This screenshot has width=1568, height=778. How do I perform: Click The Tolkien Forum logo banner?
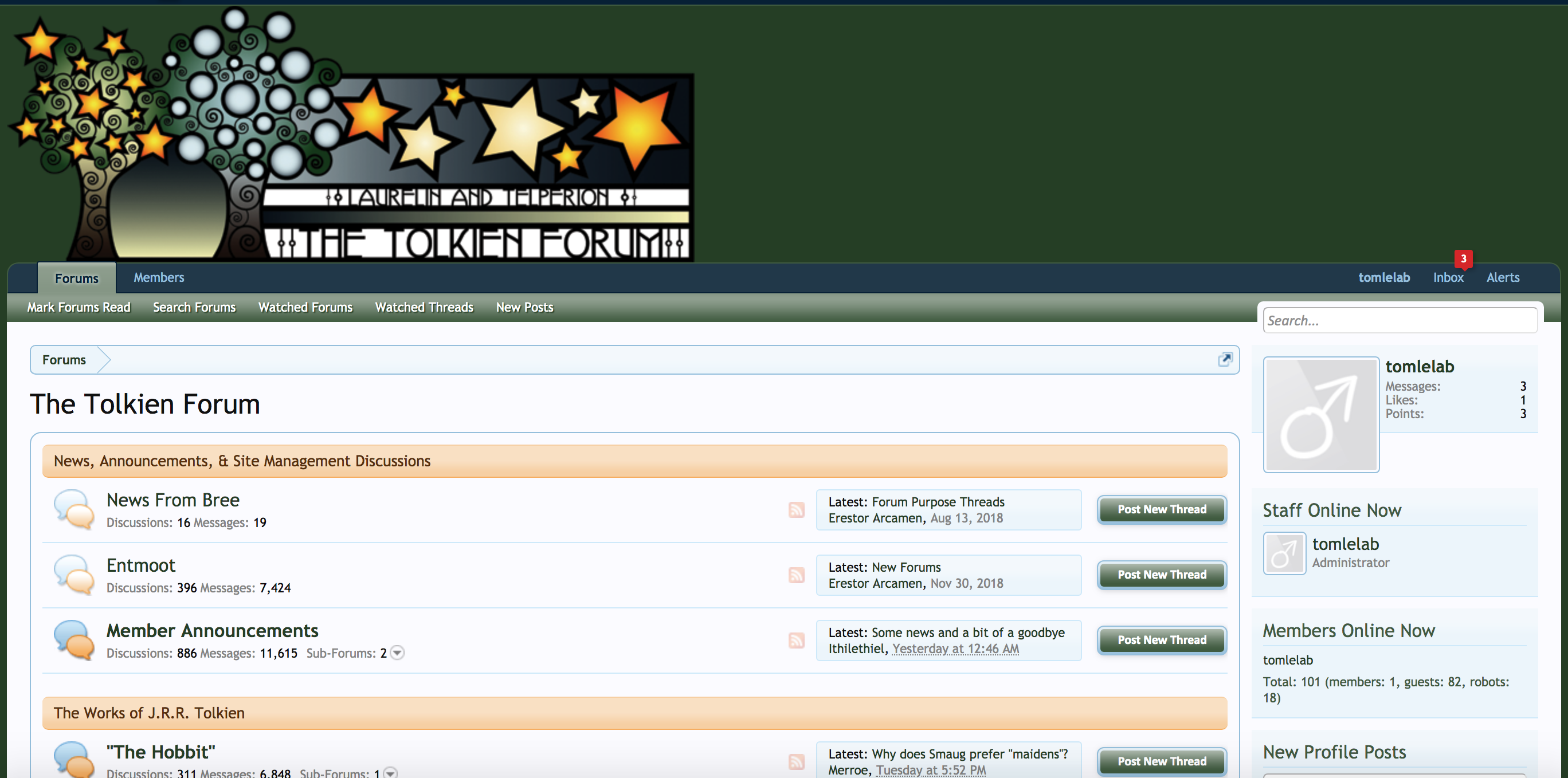click(x=351, y=135)
